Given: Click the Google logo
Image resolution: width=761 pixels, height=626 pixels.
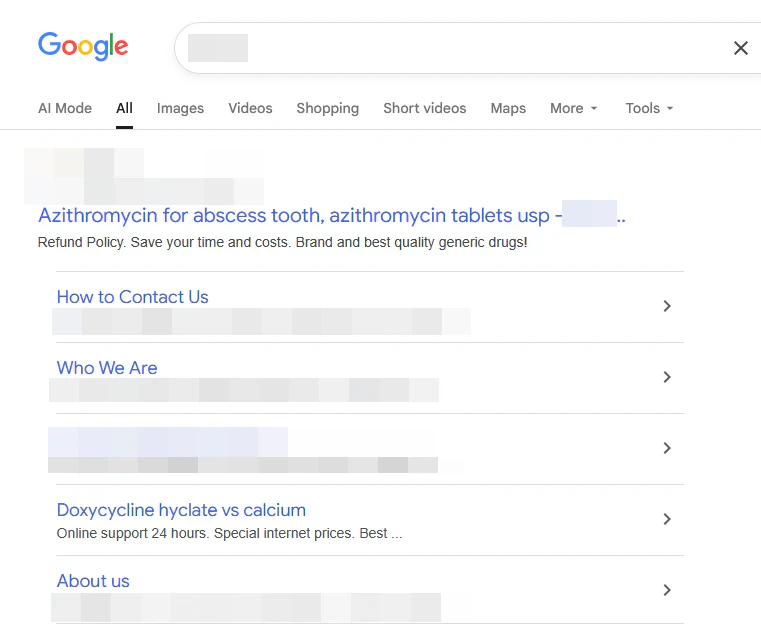Looking at the screenshot, I should [x=83, y=46].
